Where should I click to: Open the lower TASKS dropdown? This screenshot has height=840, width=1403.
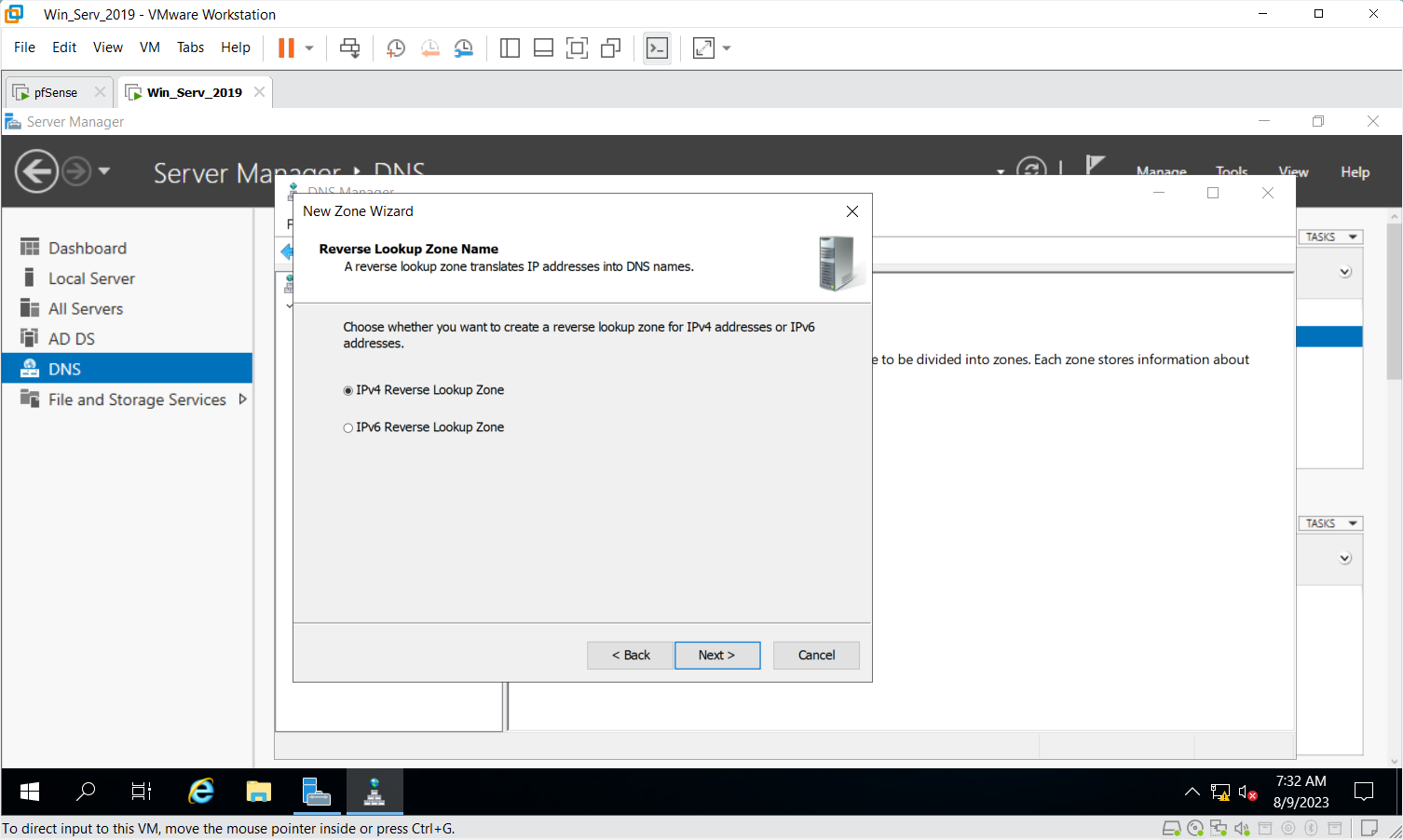[1331, 523]
